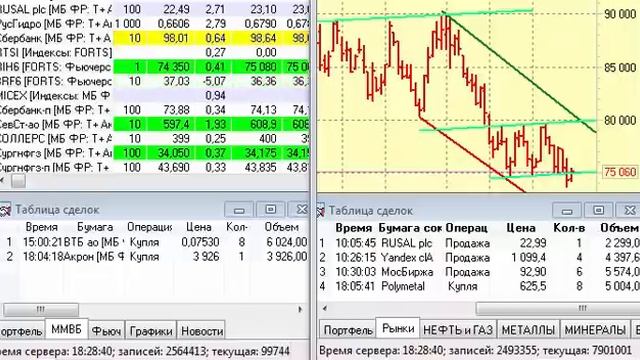Open the НЕФТЬ и ГАЗ tab
The image size is (640, 360).
coord(458,330)
